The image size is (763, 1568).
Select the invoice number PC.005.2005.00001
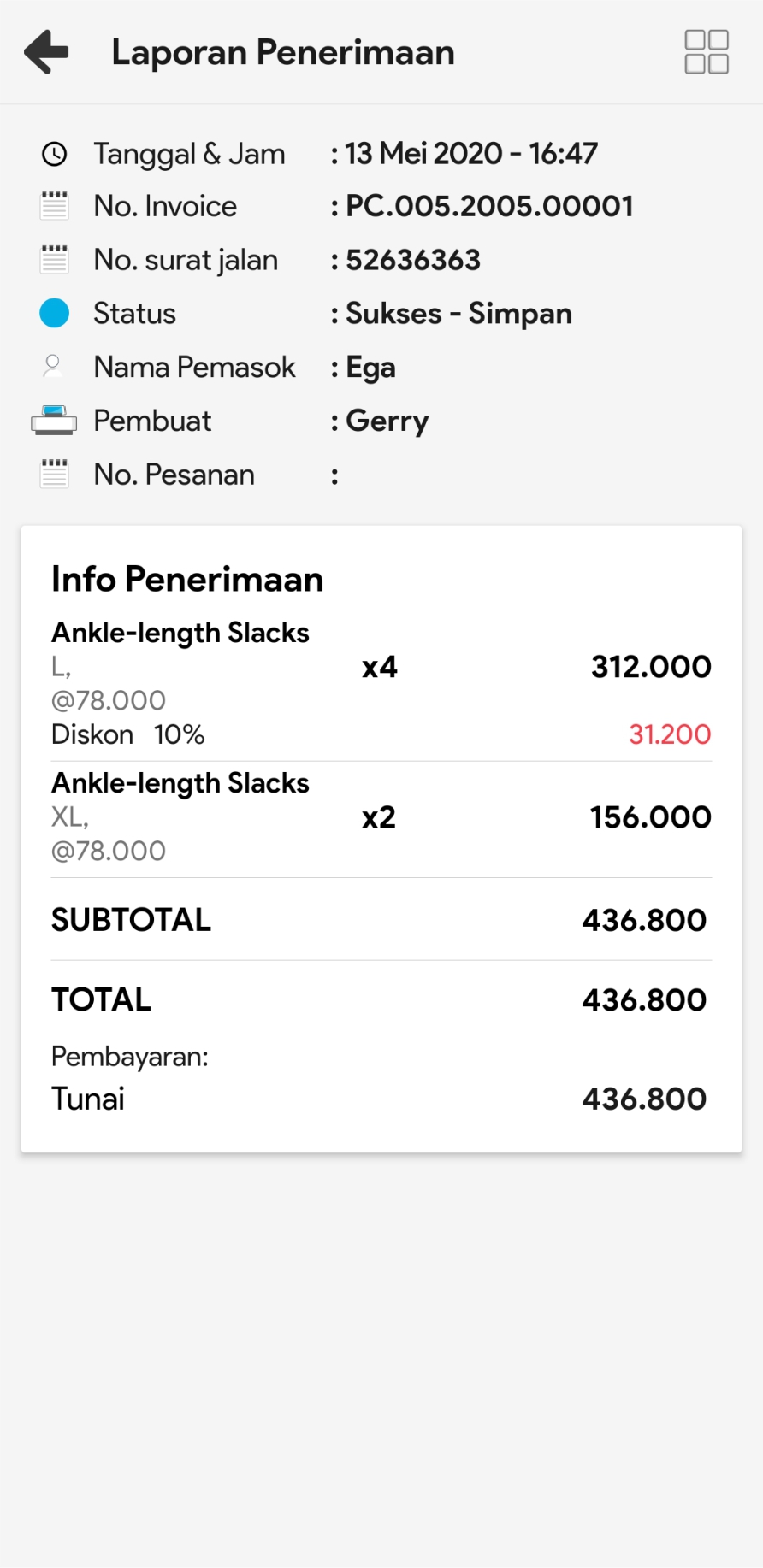point(488,206)
